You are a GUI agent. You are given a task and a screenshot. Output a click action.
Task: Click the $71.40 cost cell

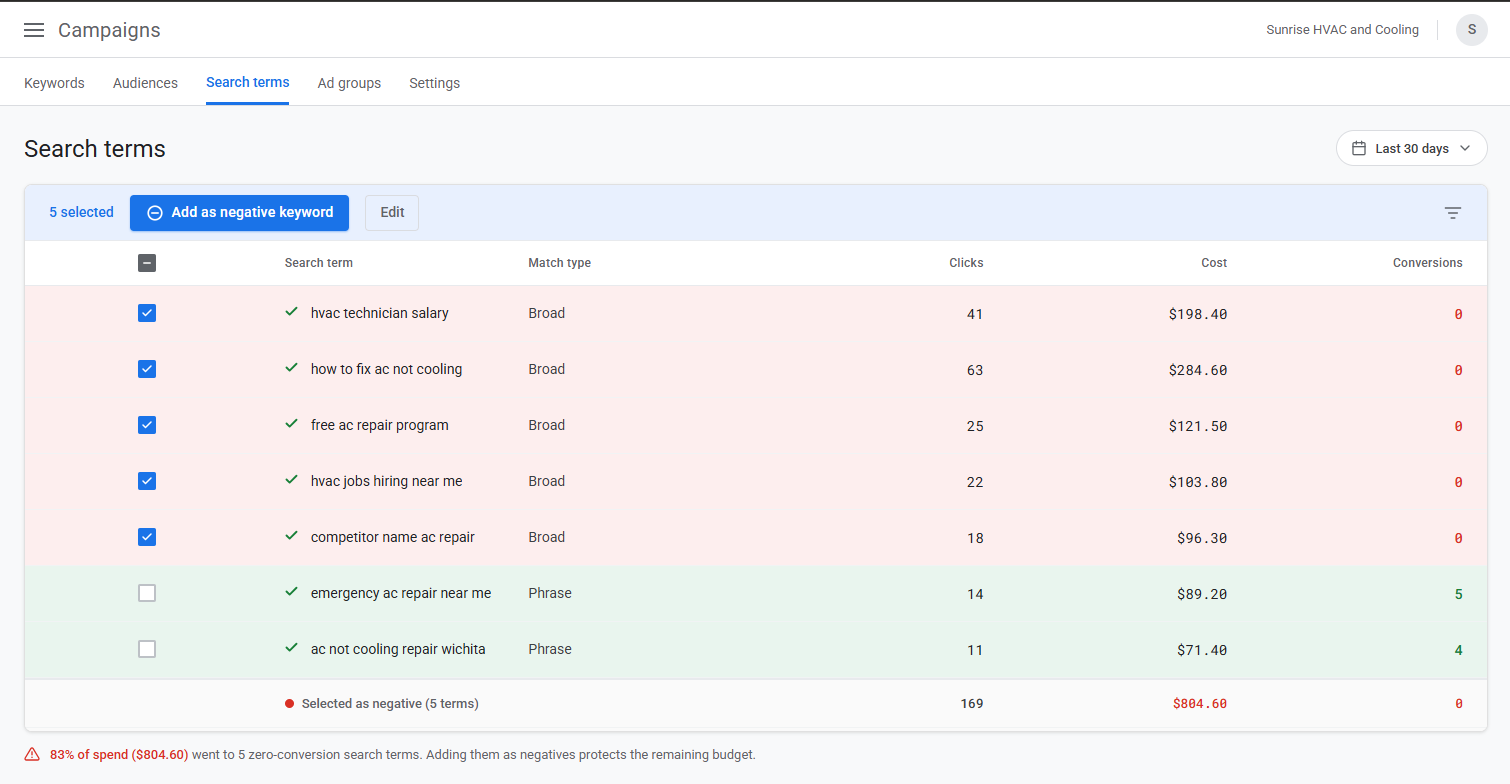(x=1202, y=650)
